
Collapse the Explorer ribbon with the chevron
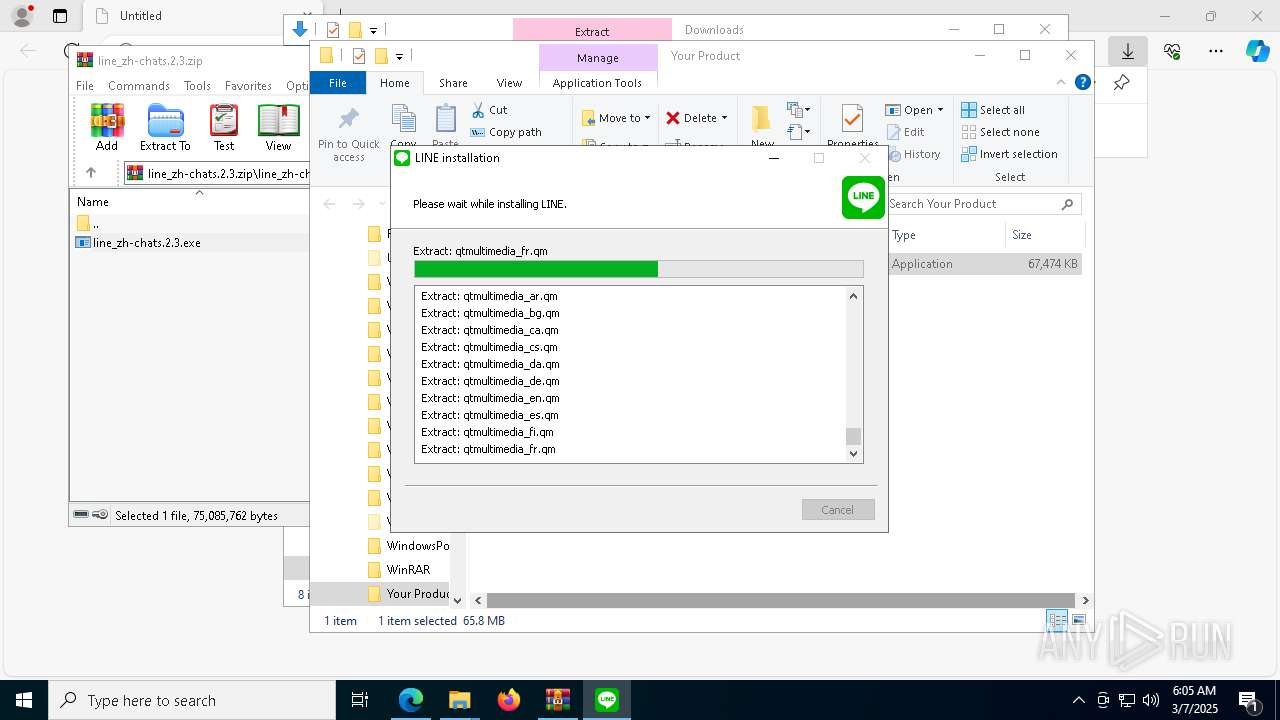click(x=1061, y=82)
